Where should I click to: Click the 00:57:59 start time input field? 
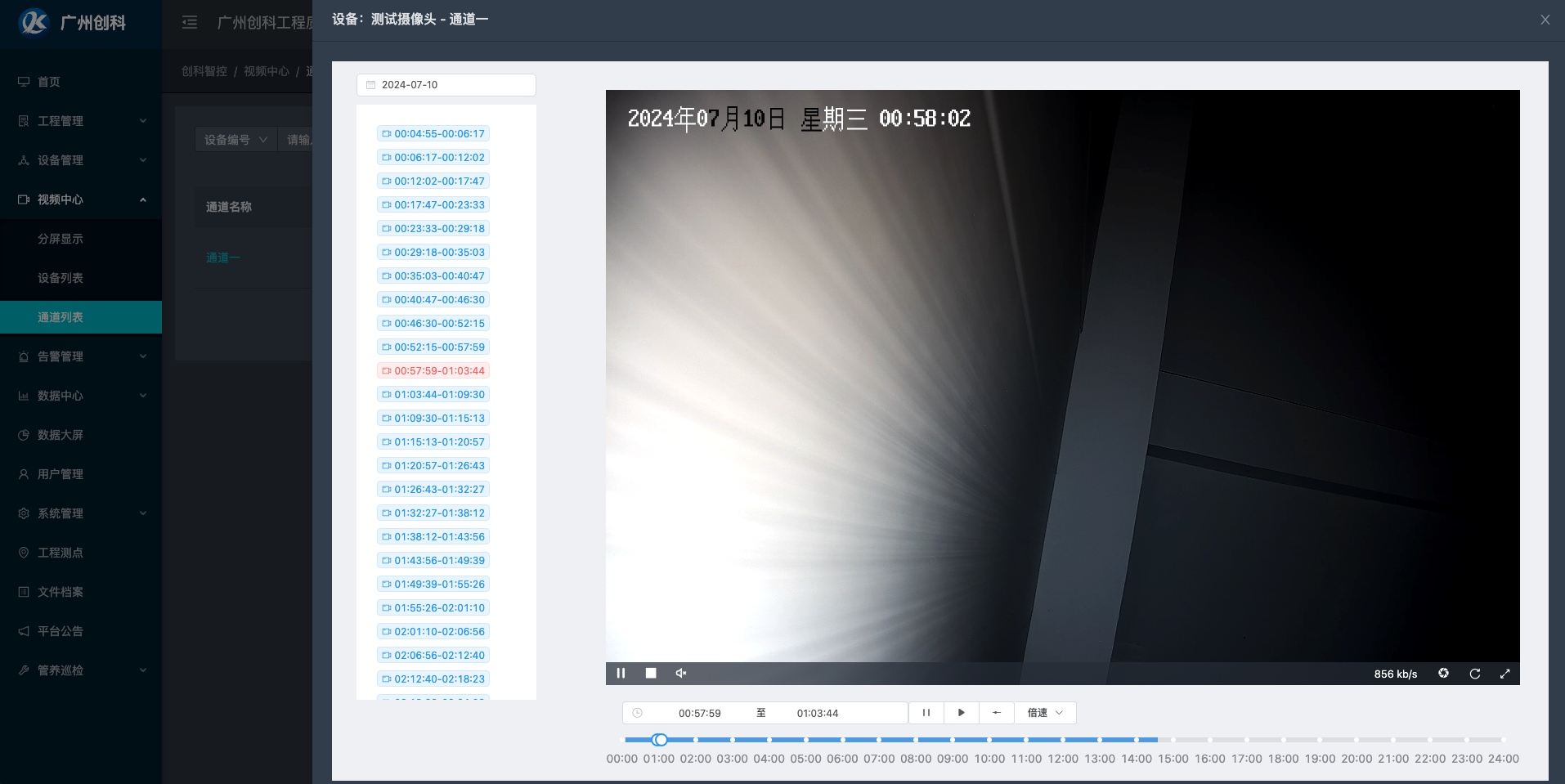click(x=700, y=712)
